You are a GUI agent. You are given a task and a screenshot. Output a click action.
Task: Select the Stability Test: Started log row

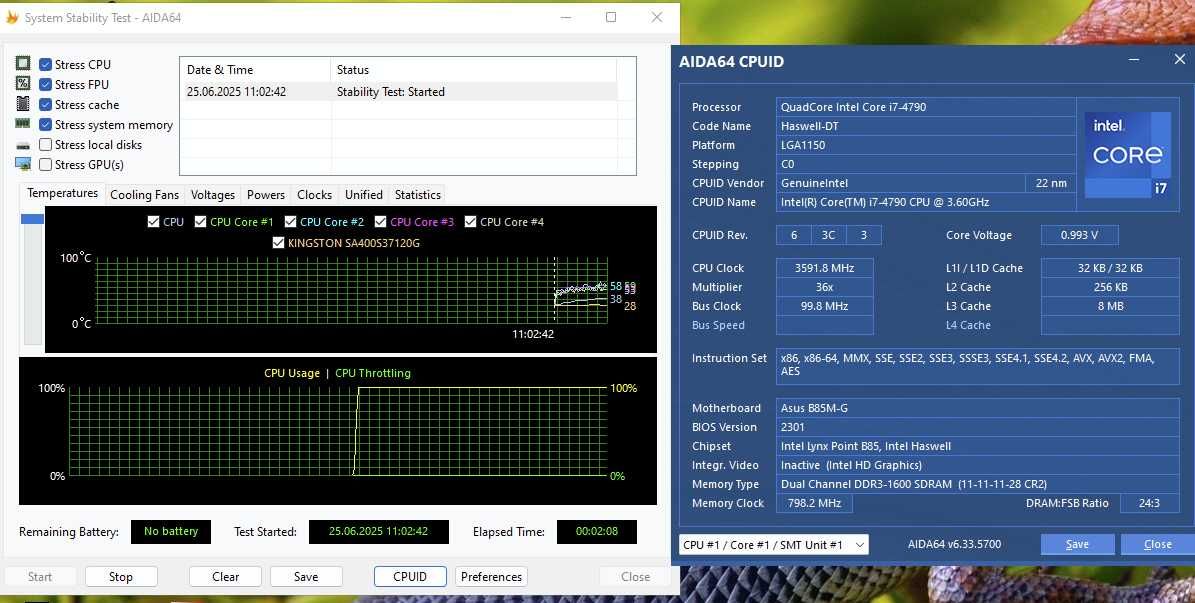pos(398,91)
